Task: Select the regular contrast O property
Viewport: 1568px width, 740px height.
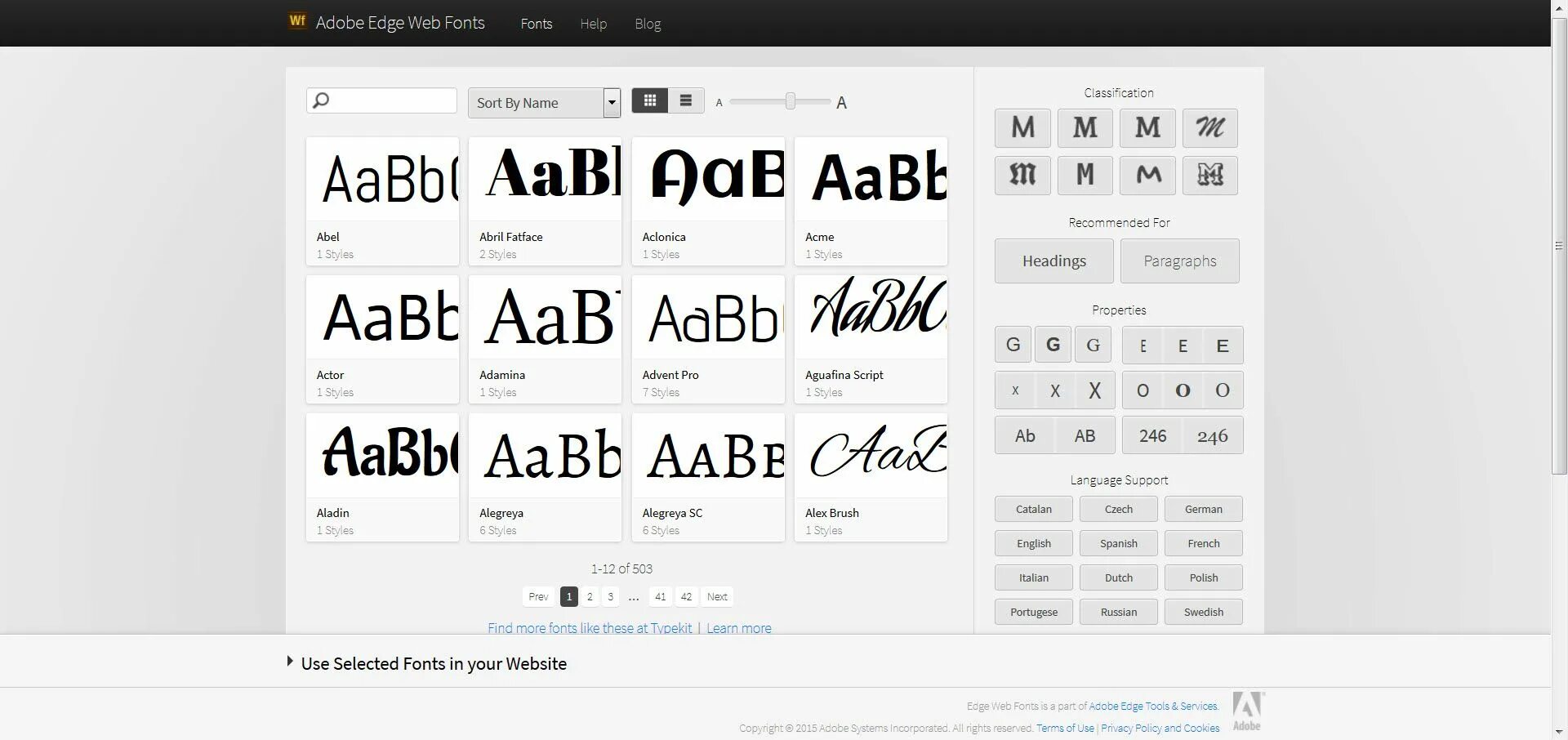Action: click(1183, 390)
